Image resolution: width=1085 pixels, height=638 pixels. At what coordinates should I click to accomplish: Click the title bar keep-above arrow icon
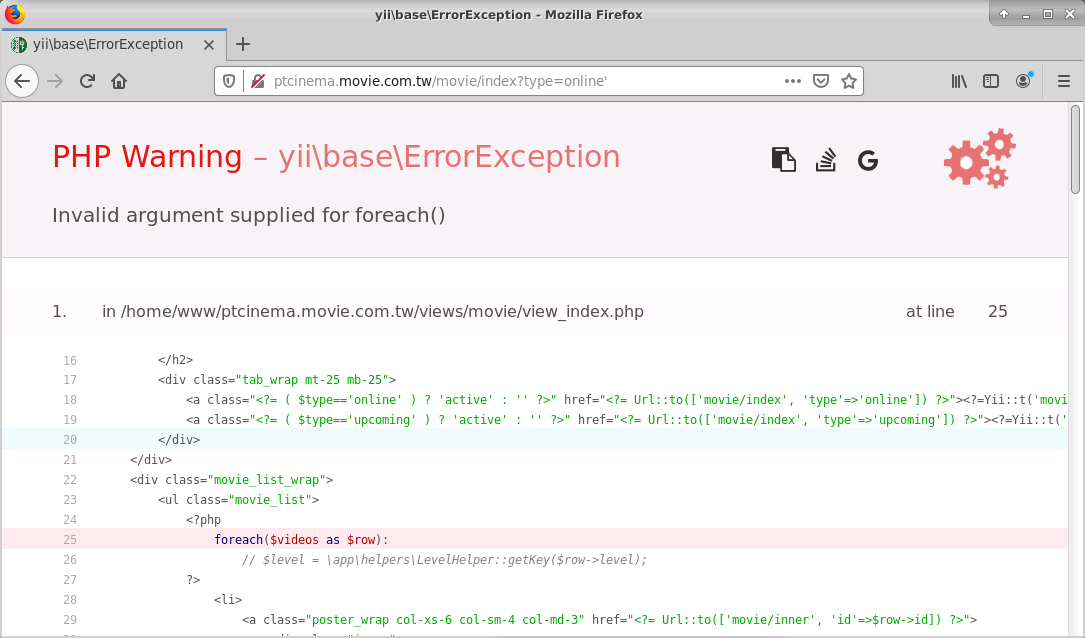point(1003,14)
